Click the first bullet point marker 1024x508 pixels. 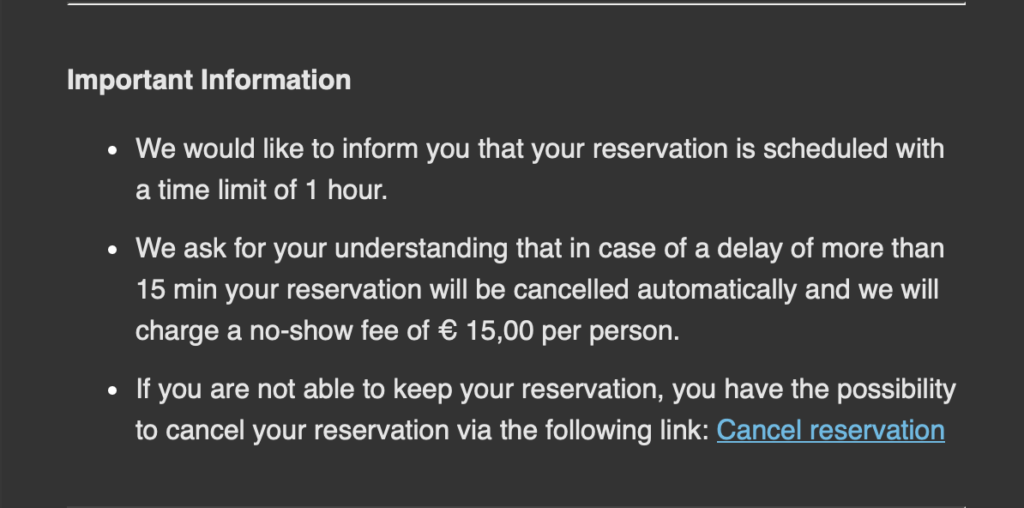pos(113,150)
